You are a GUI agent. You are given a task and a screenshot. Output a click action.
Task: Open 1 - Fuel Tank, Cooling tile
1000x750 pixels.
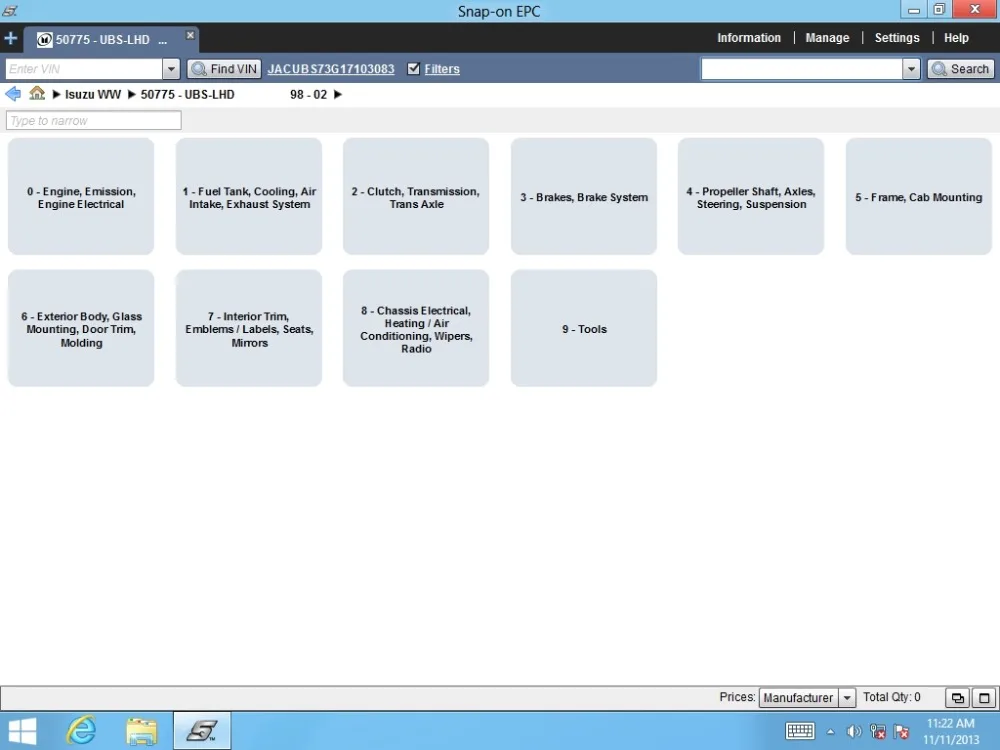click(249, 196)
